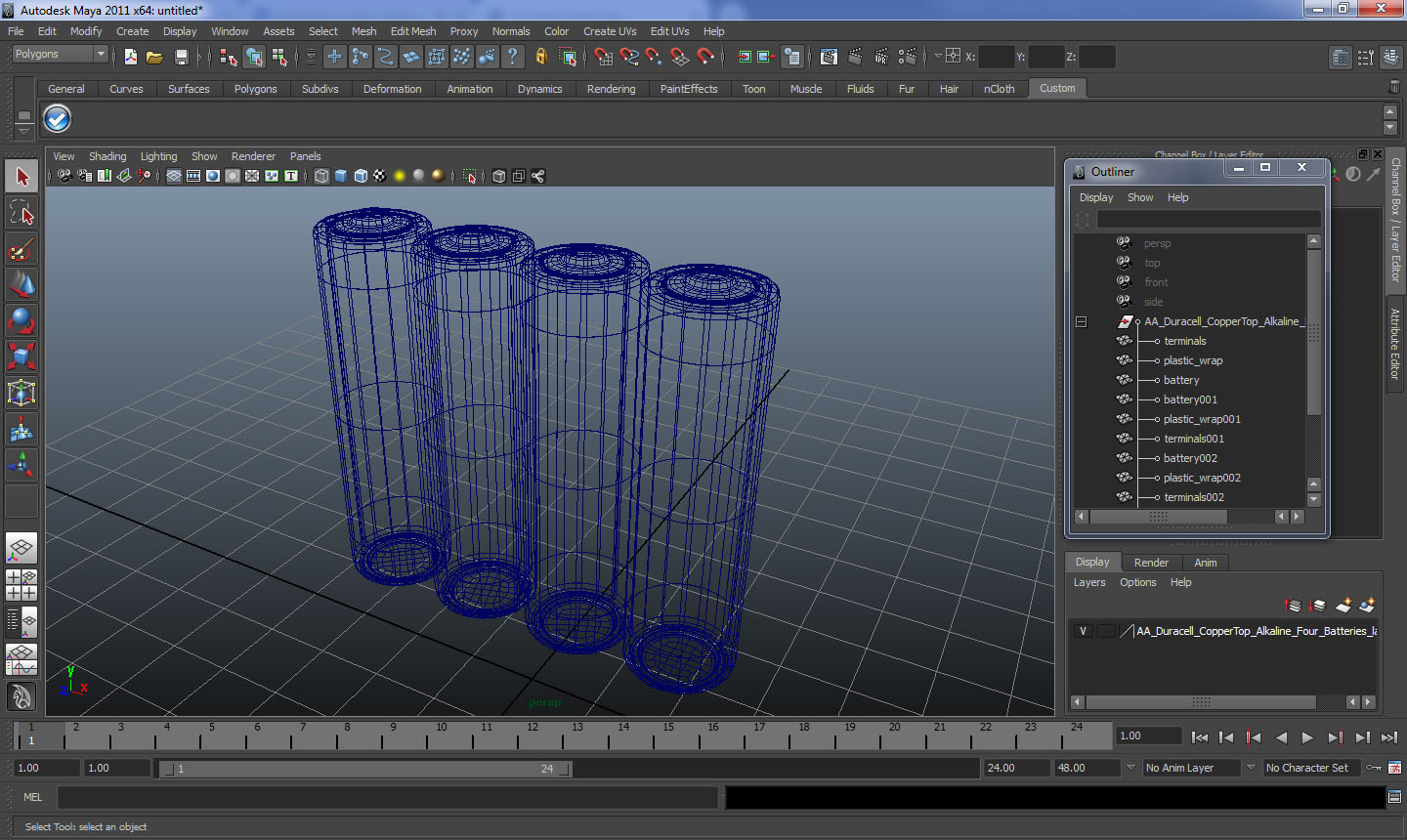Click the MEL command input field
Screen dimensions: 1407x840
point(388,797)
